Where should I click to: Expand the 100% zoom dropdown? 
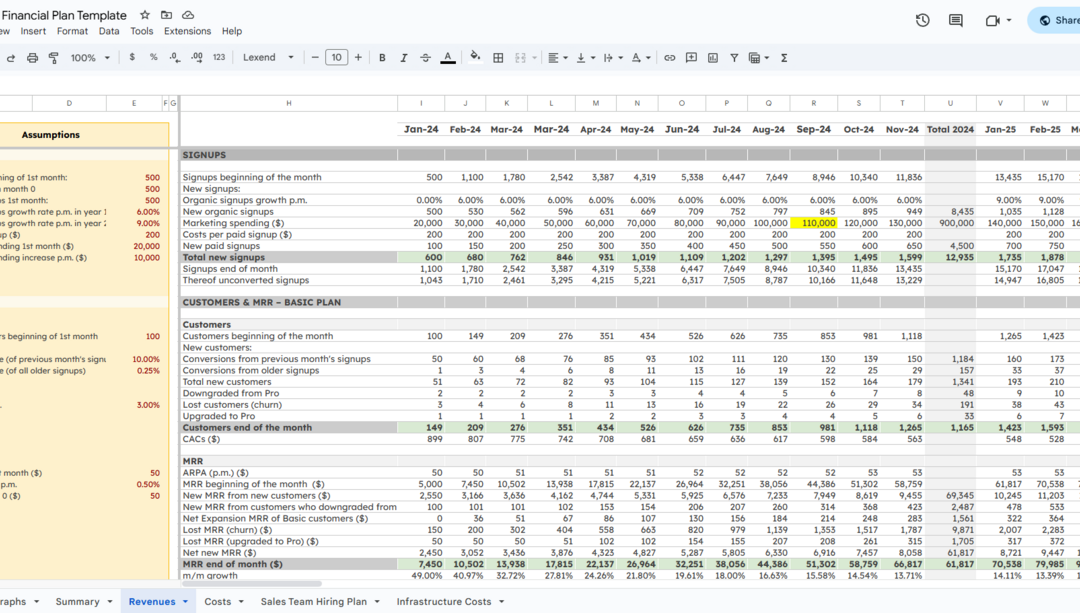point(90,58)
